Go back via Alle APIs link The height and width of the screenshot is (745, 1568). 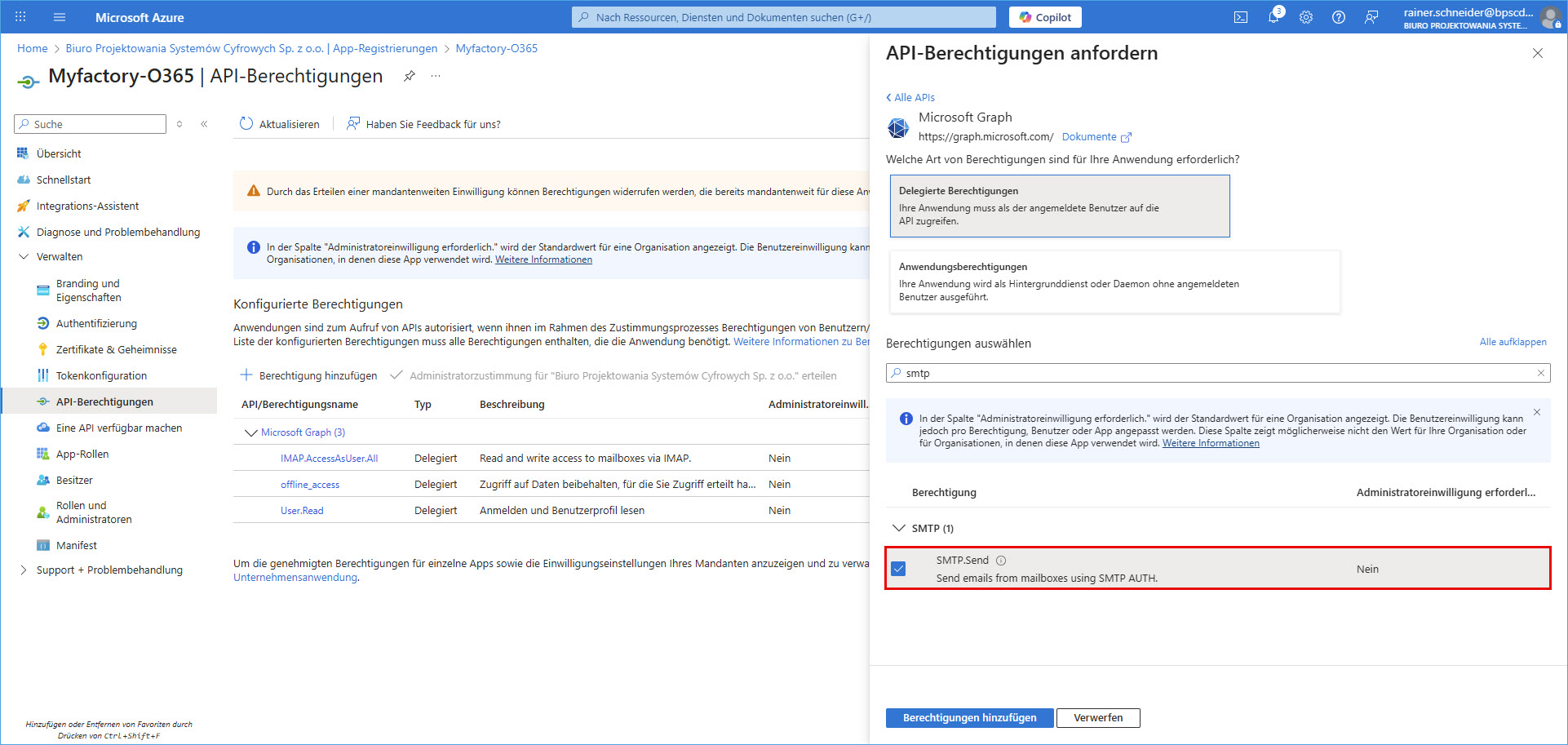pyautogui.click(x=910, y=97)
